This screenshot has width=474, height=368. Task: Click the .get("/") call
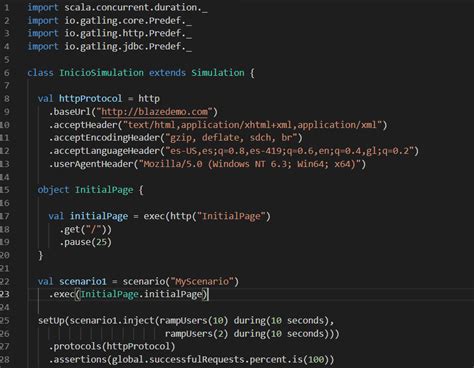(85, 229)
